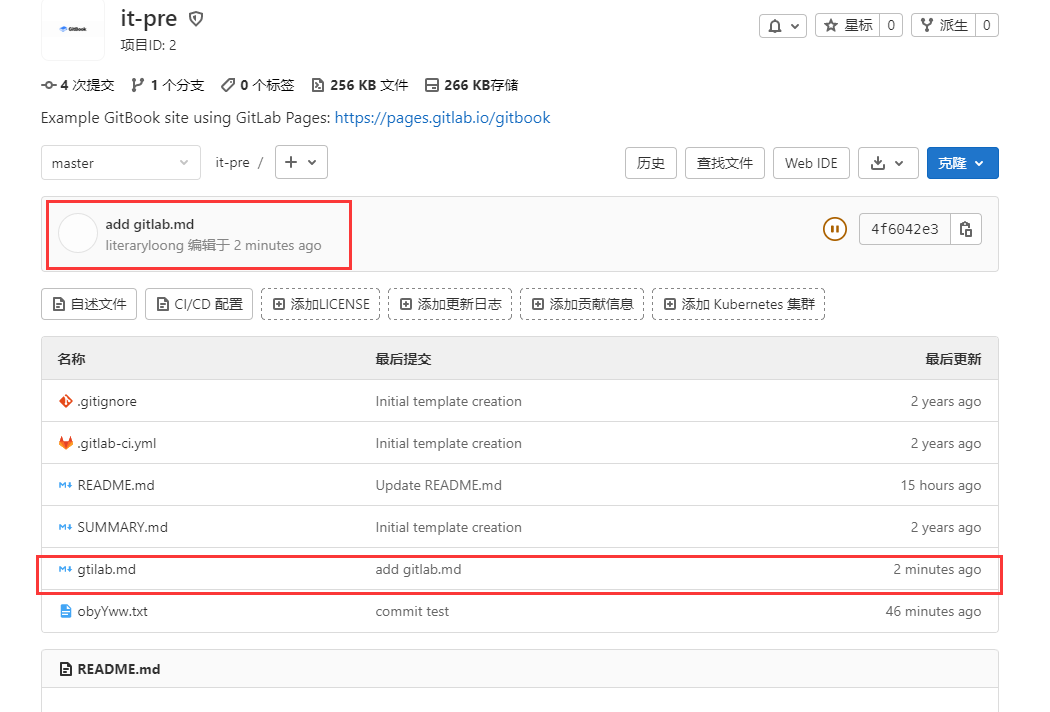Open the 4 次提交 commits link
The width and height of the screenshot is (1050, 712).
tap(78, 85)
